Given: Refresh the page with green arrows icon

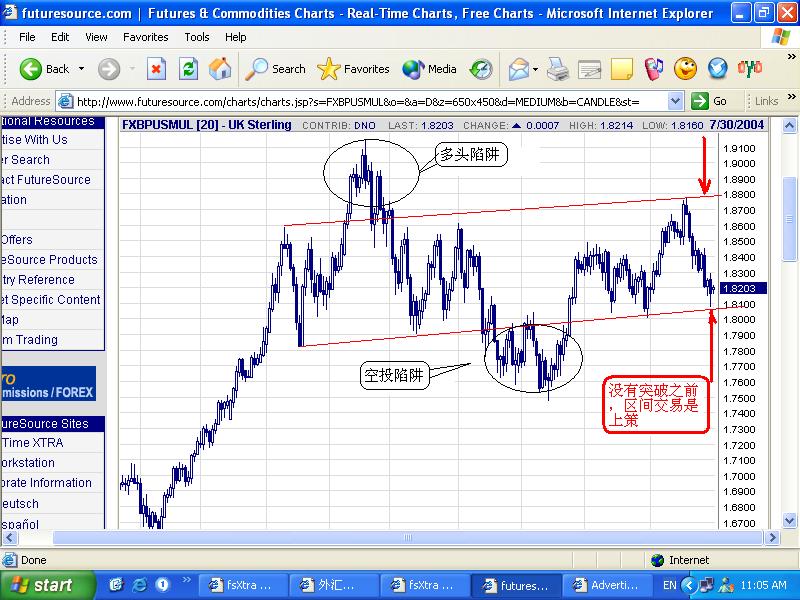Looking at the screenshot, I should pos(188,69).
